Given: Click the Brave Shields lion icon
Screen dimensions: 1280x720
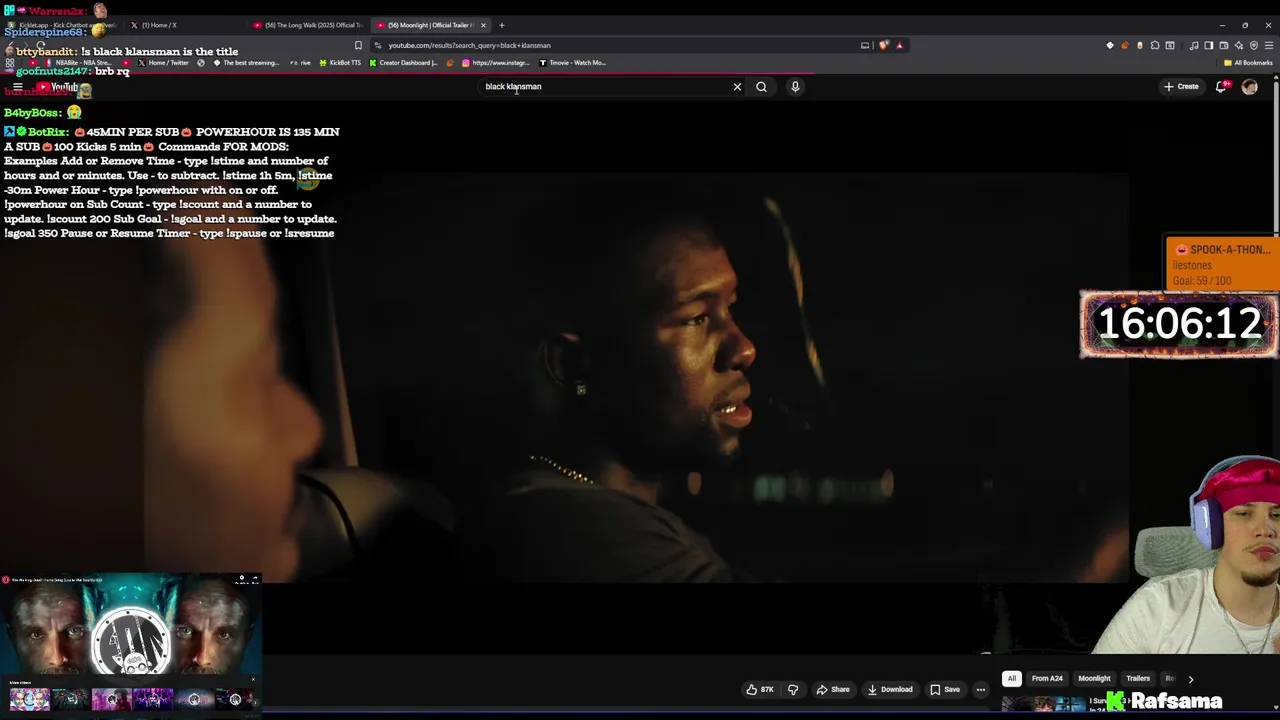Looking at the screenshot, I should pos(884,45).
